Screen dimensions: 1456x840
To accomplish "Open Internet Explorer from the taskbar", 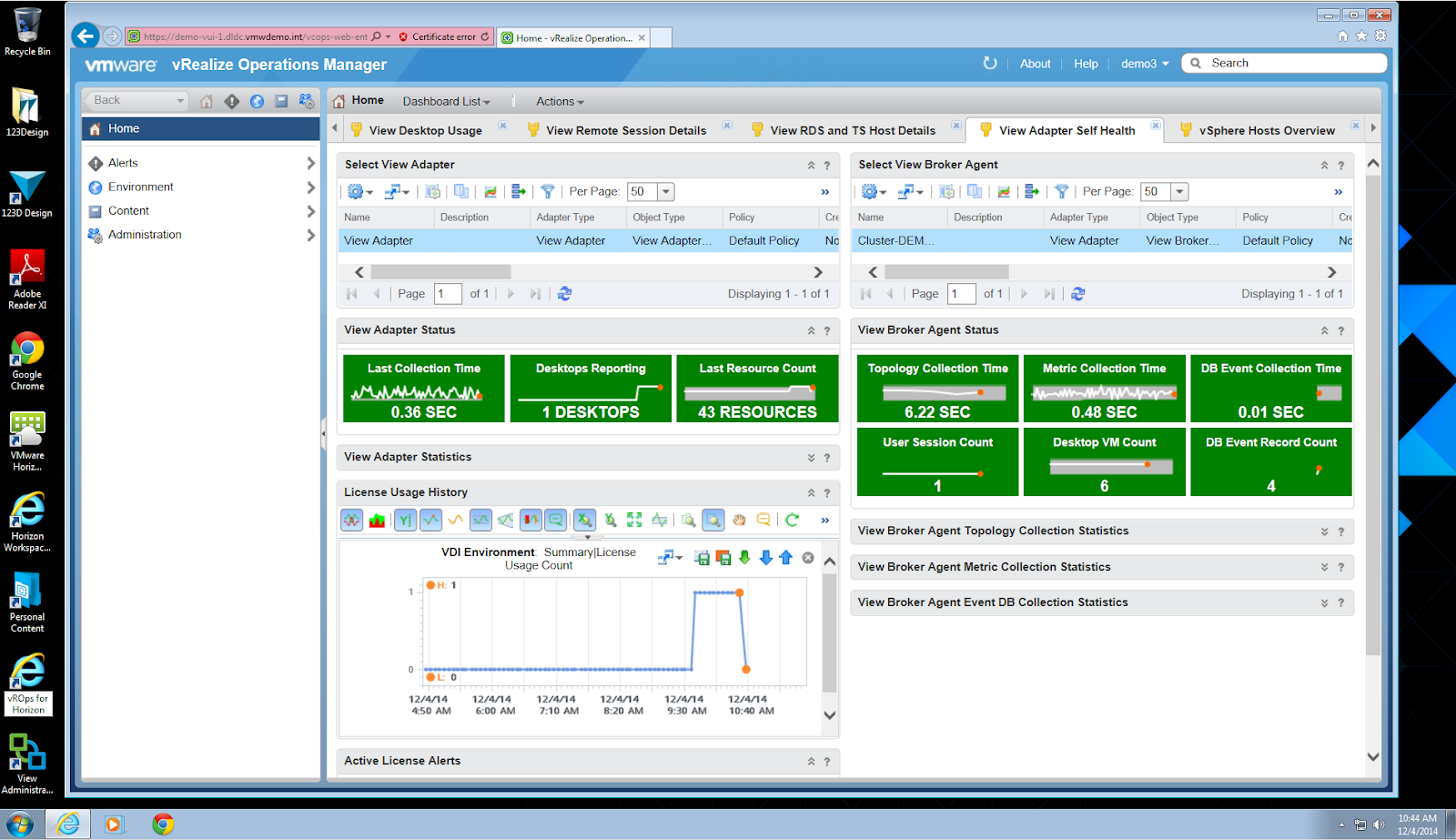I will pyautogui.click(x=68, y=825).
